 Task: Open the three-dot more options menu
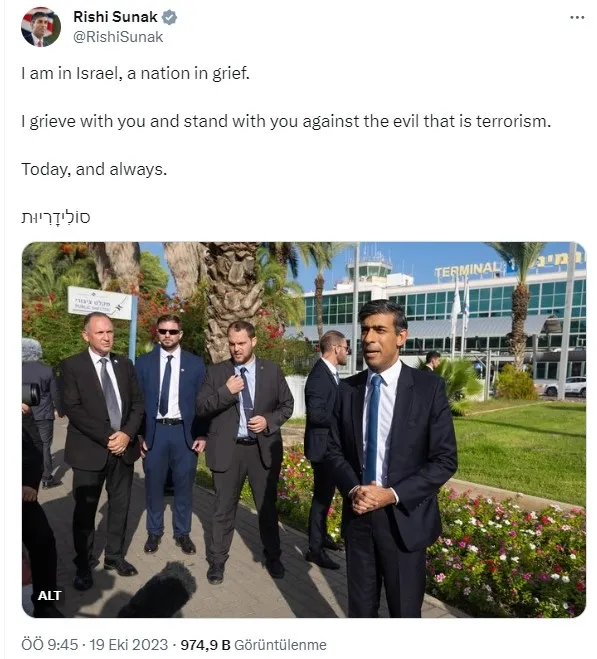(577, 17)
